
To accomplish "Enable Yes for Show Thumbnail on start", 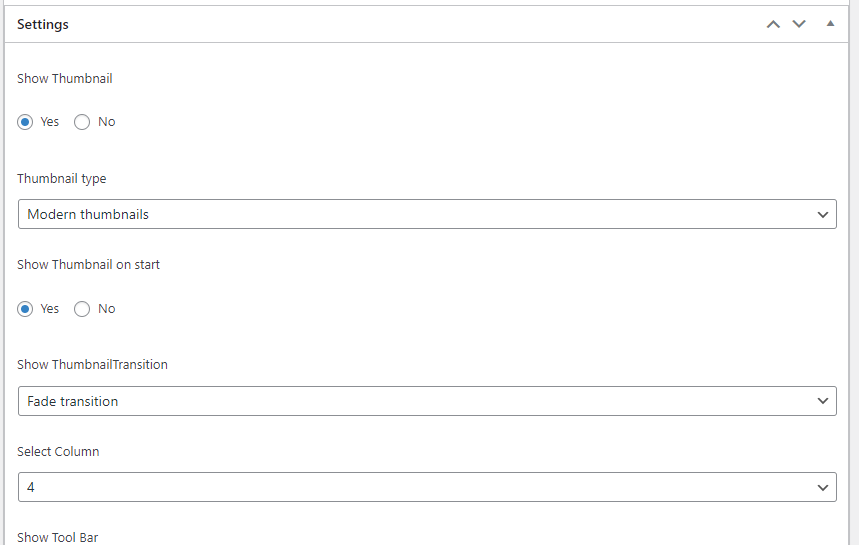I will [25, 309].
